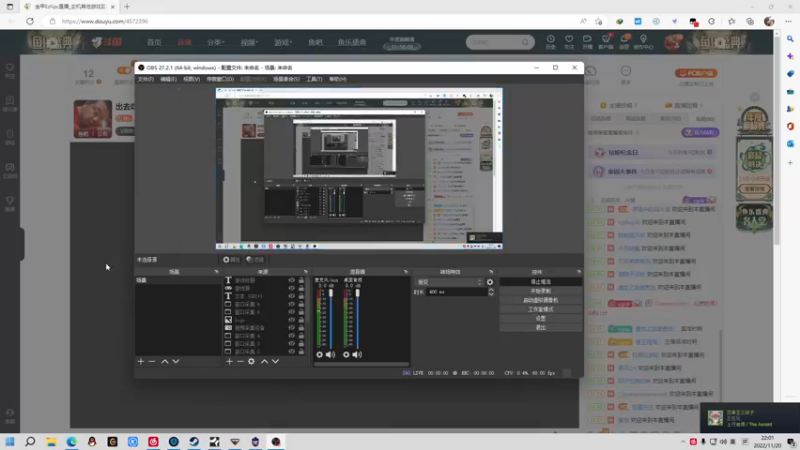The height and width of the screenshot is (450, 800).
Task: Toggle visibility eye of 窗口采集 6 source
Action: point(291,304)
